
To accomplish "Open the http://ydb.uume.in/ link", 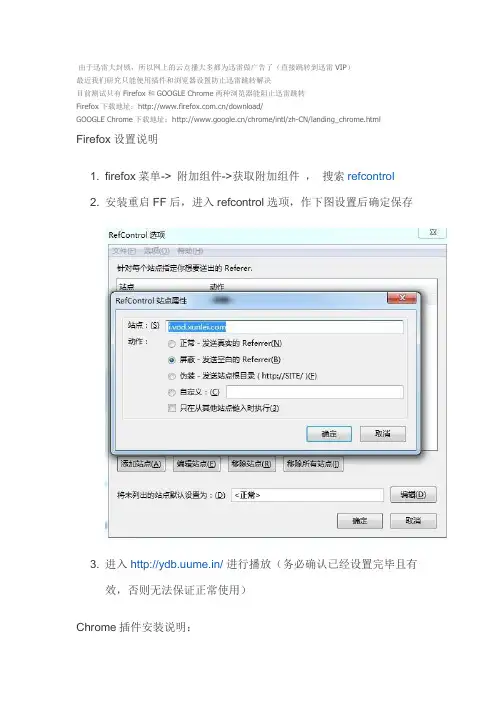I will (177, 564).
